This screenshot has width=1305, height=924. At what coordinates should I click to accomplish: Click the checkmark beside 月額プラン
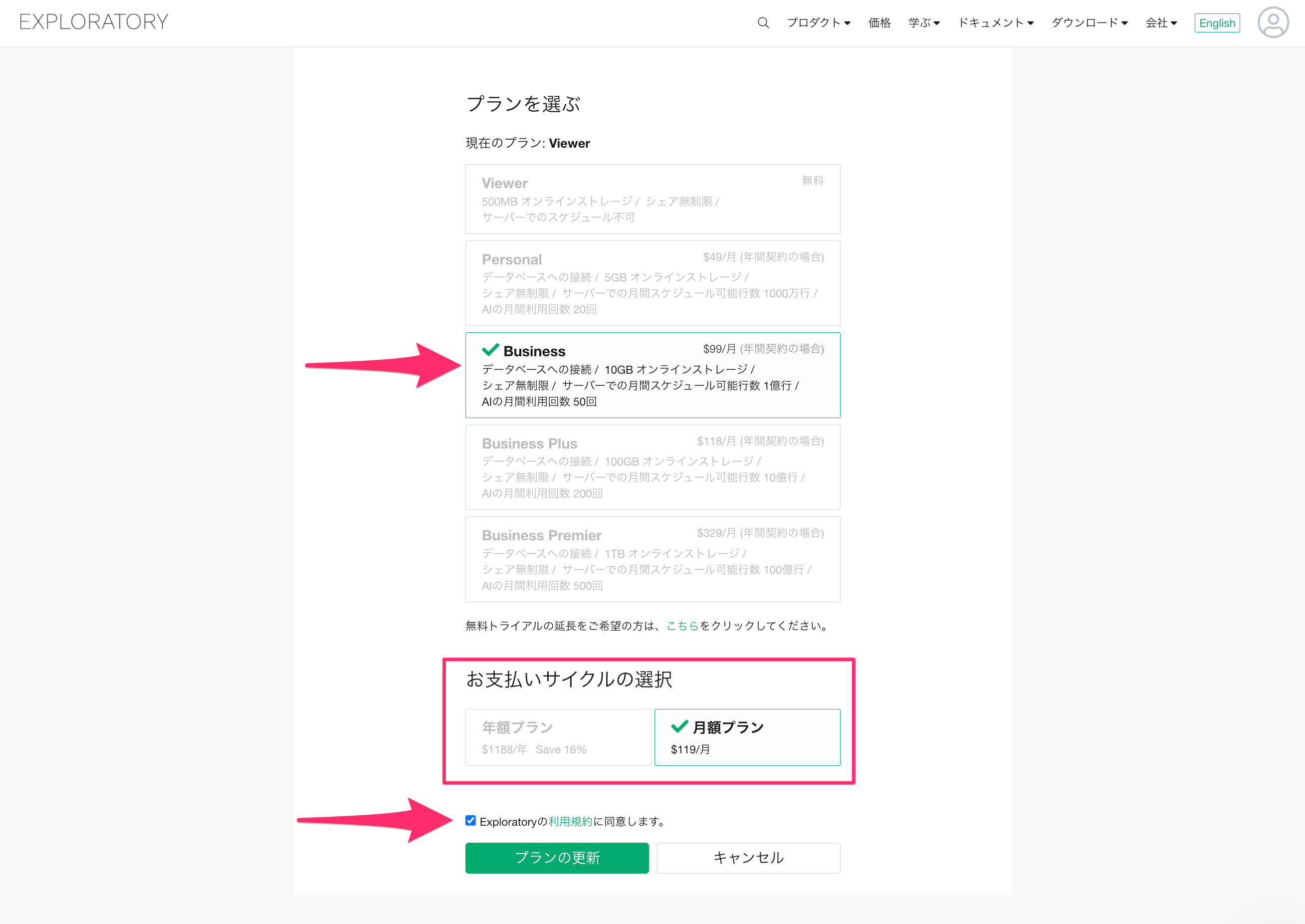click(679, 726)
